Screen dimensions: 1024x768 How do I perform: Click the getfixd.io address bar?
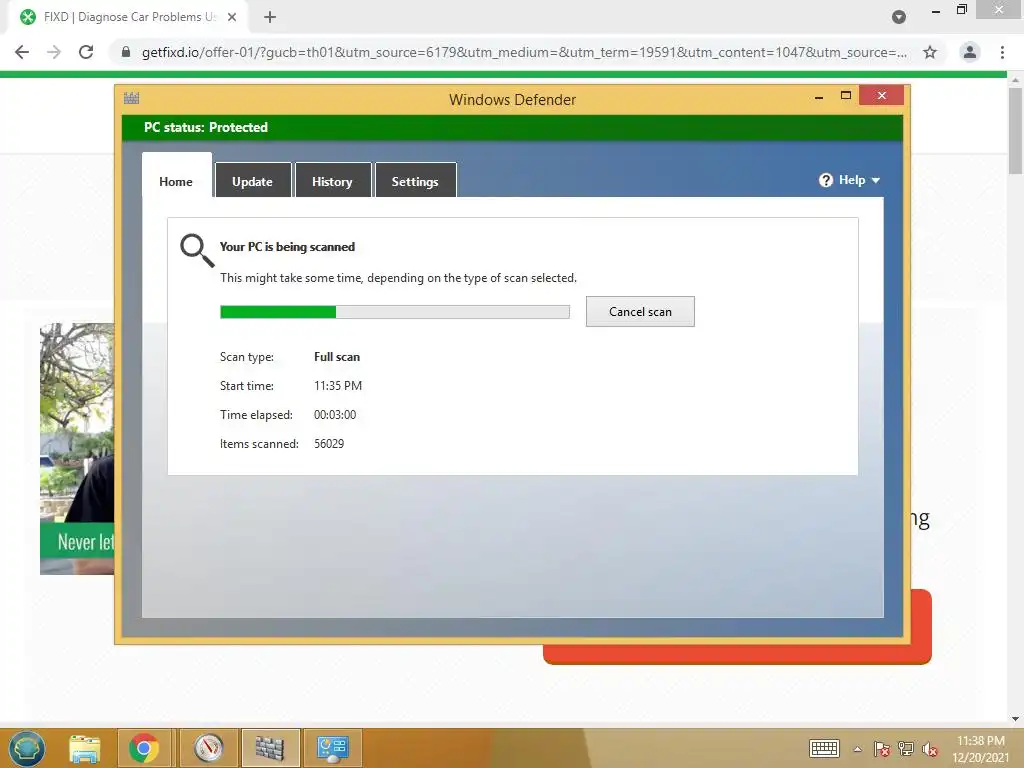524,52
